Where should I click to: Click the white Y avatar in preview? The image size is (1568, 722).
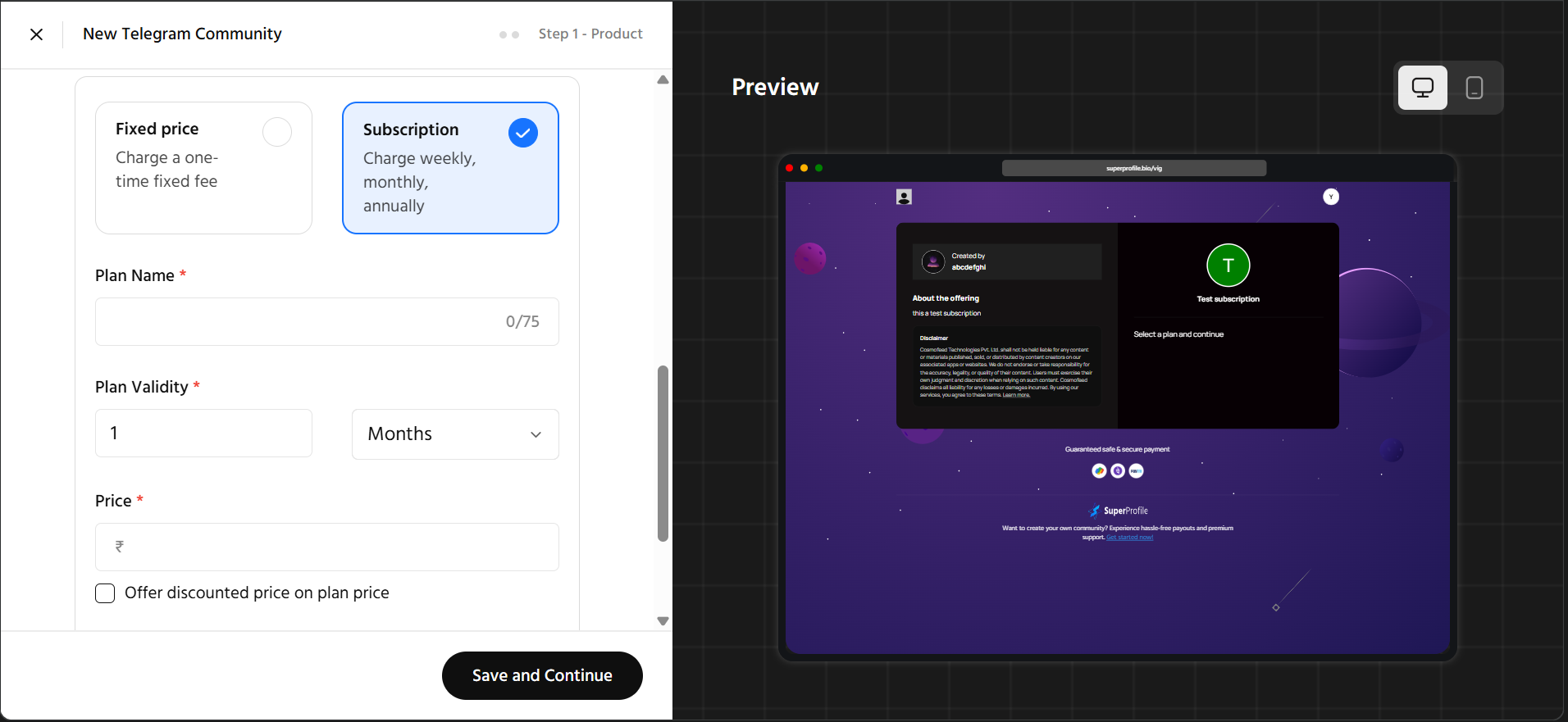point(1331,197)
